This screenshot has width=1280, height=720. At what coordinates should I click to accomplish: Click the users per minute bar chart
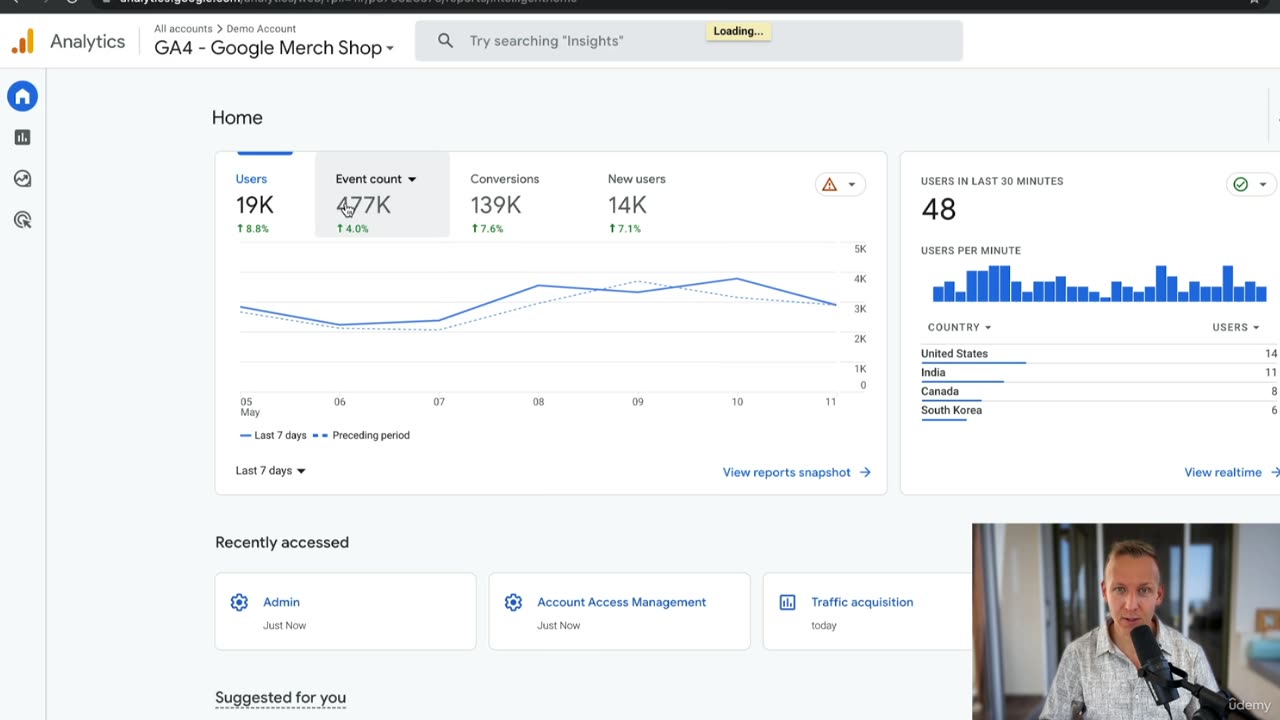[x=1099, y=283]
